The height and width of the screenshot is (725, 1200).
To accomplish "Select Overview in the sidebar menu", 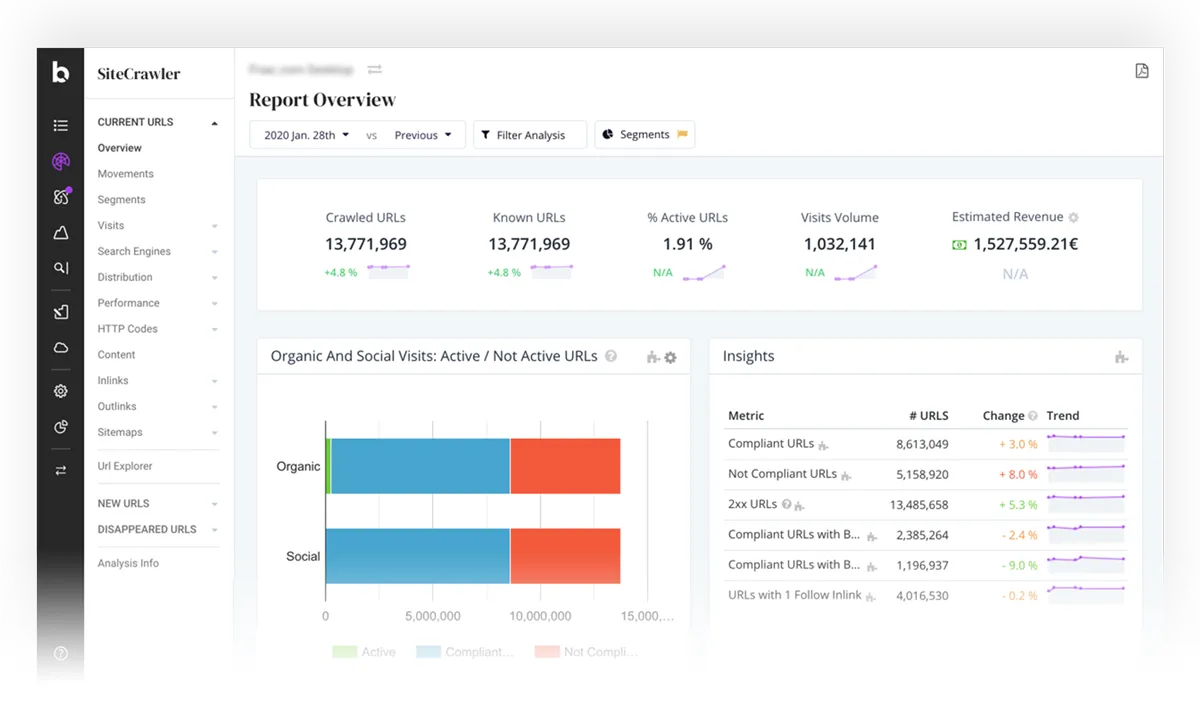I will pyautogui.click(x=120, y=148).
